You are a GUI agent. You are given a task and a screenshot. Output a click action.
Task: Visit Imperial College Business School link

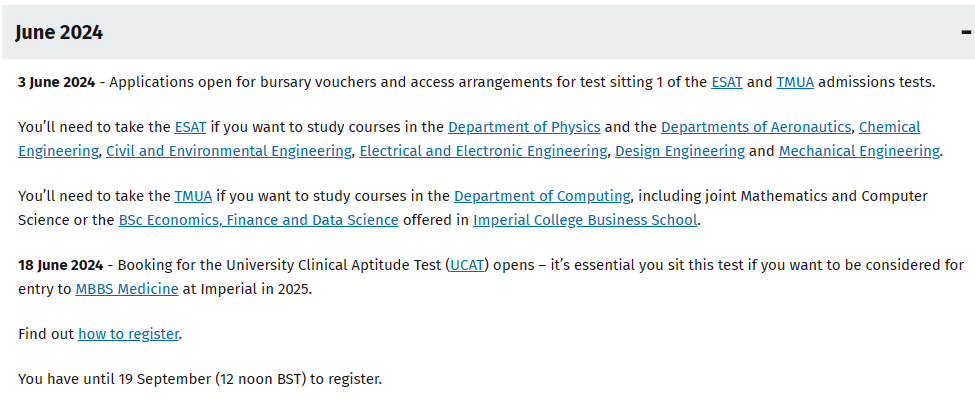pos(585,220)
